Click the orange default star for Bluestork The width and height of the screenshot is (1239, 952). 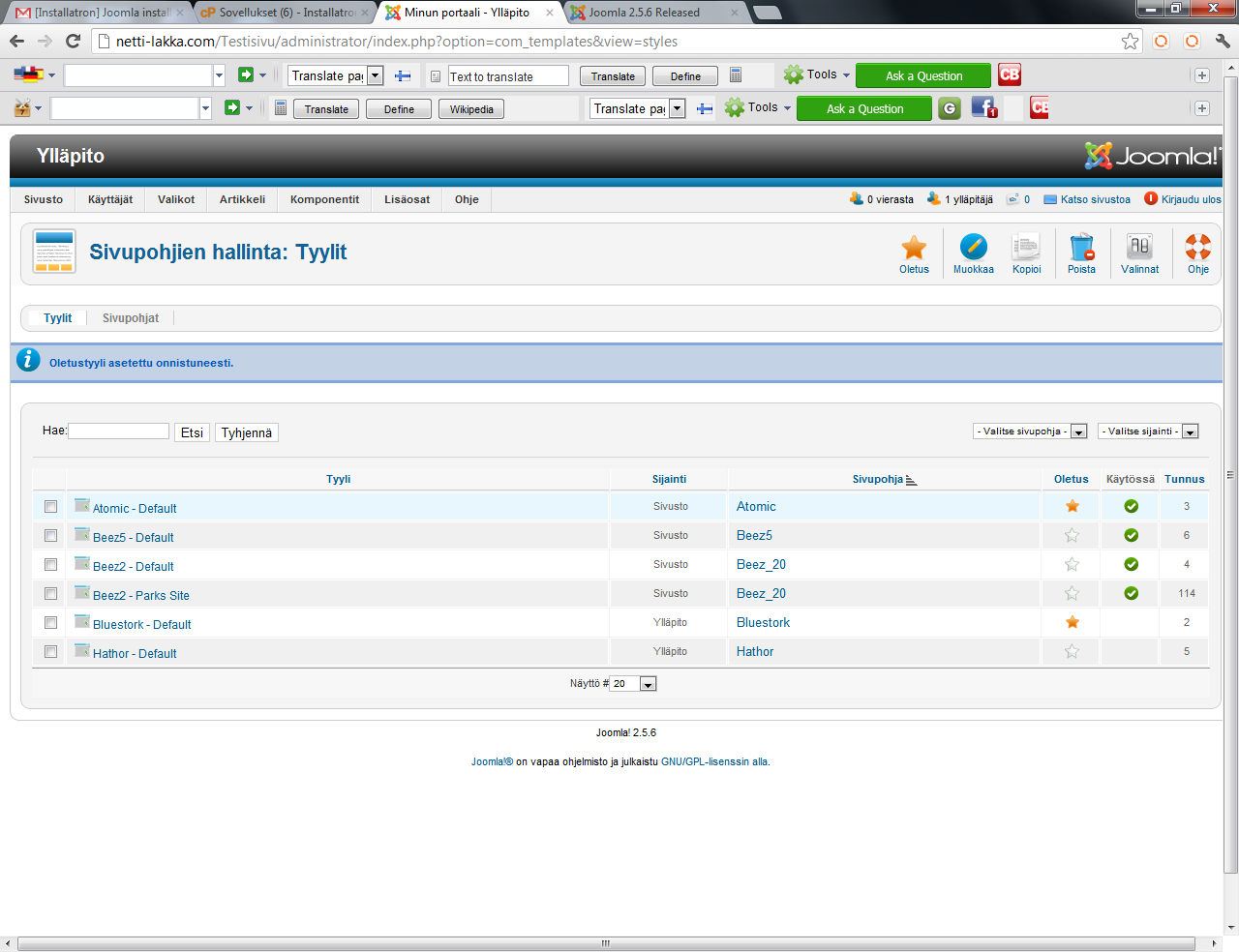click(1072, 622)
